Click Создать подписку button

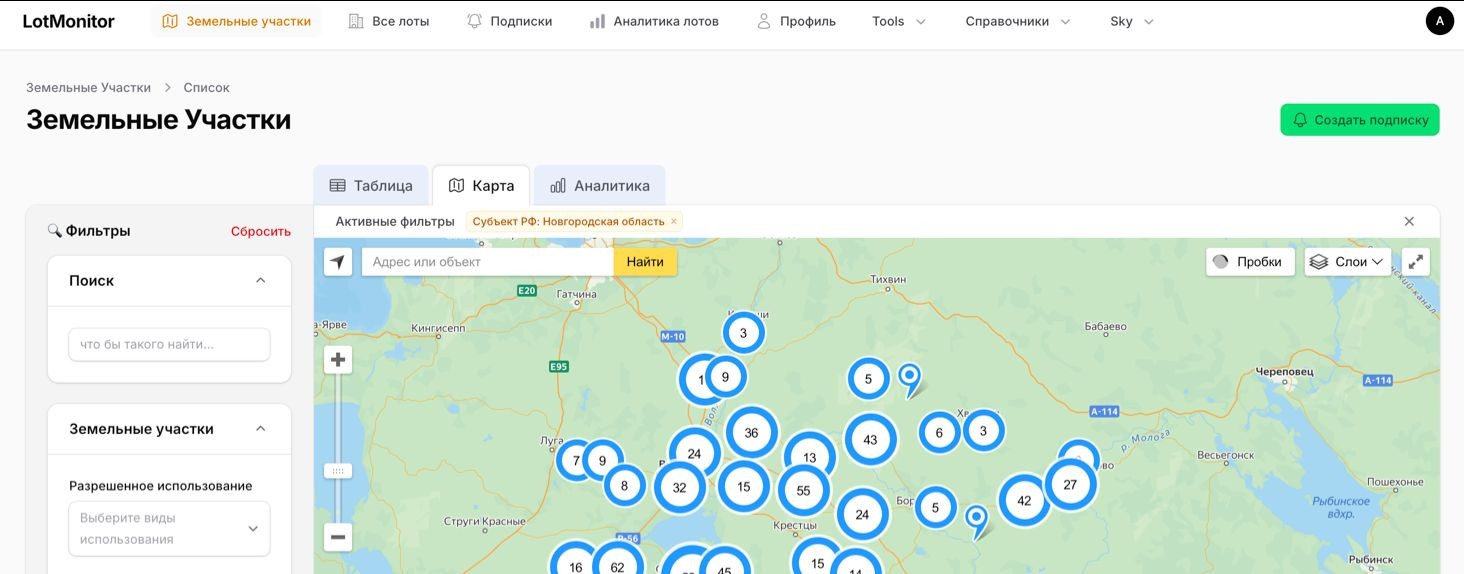[1359, 120]
